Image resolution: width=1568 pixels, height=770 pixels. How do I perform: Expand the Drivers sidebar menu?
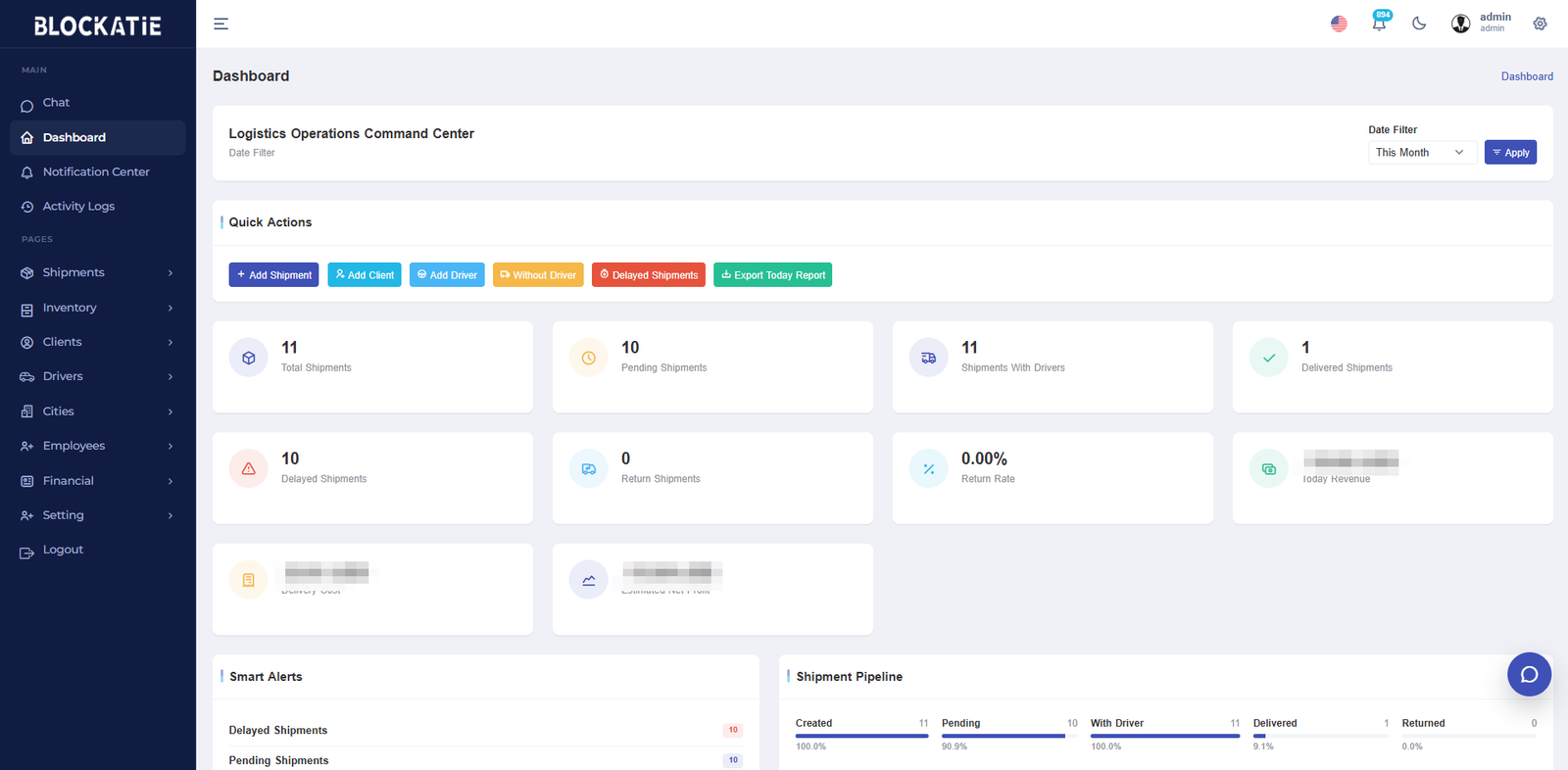point(98,376)
